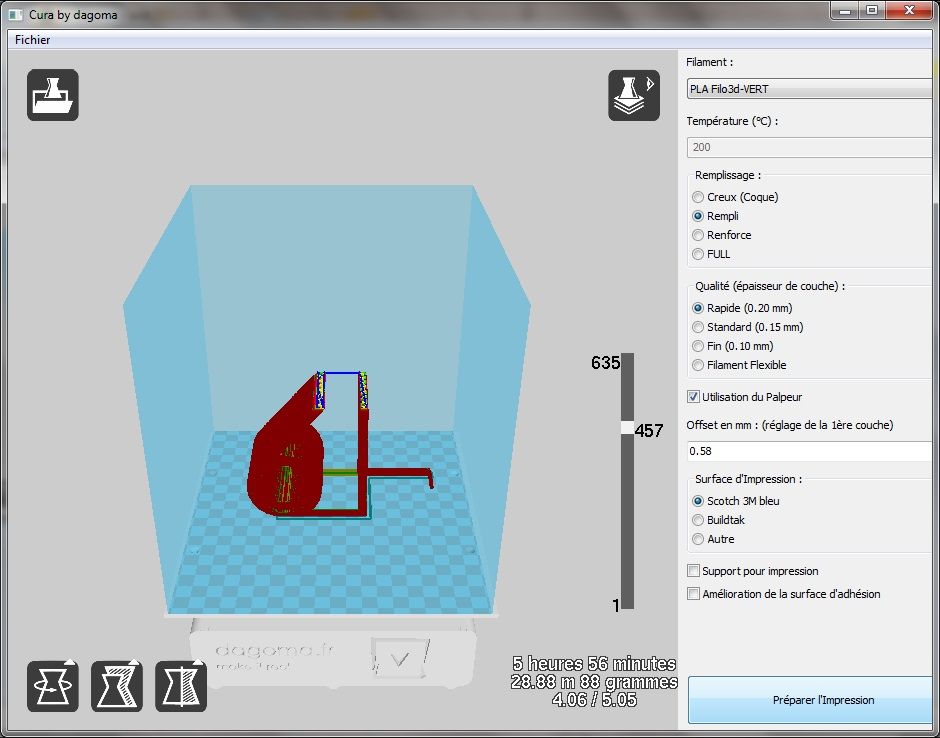Click the Température field showing 200
The width and height of the screenshot is (940, 738).
point(809,147)
